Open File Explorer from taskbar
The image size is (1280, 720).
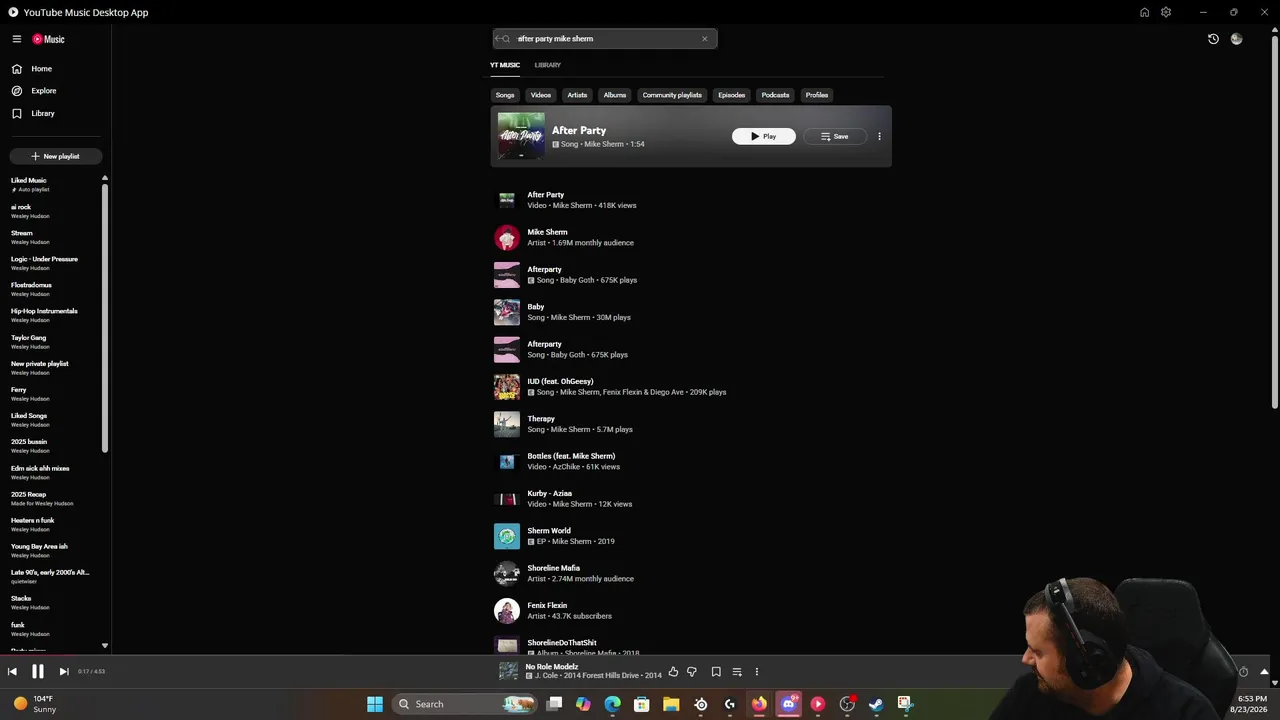coord(671,704)
